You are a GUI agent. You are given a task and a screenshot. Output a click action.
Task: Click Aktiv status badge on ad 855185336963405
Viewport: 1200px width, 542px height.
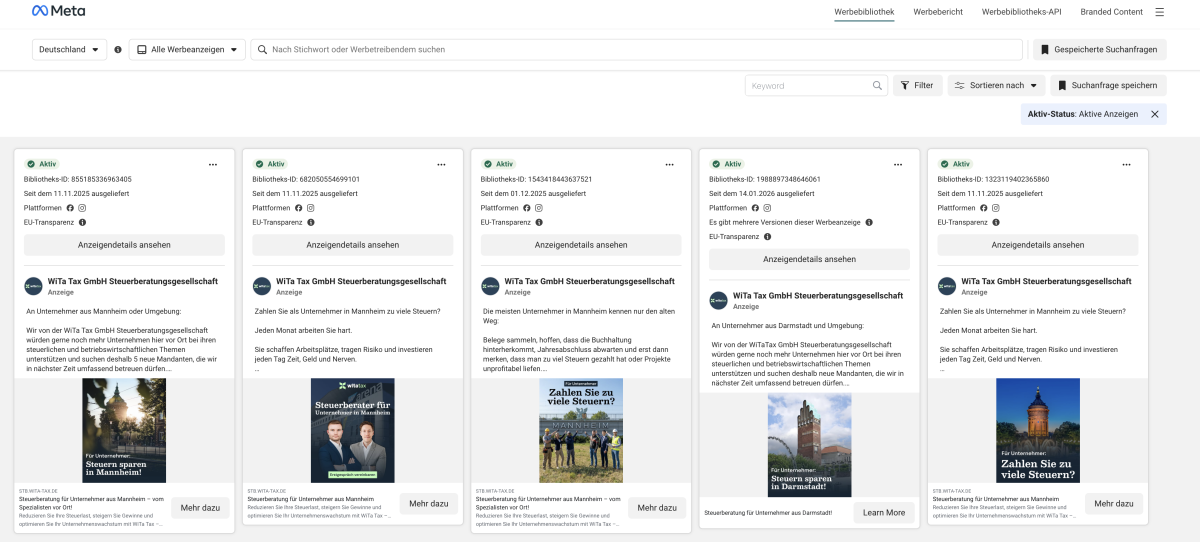pos(42,164)
